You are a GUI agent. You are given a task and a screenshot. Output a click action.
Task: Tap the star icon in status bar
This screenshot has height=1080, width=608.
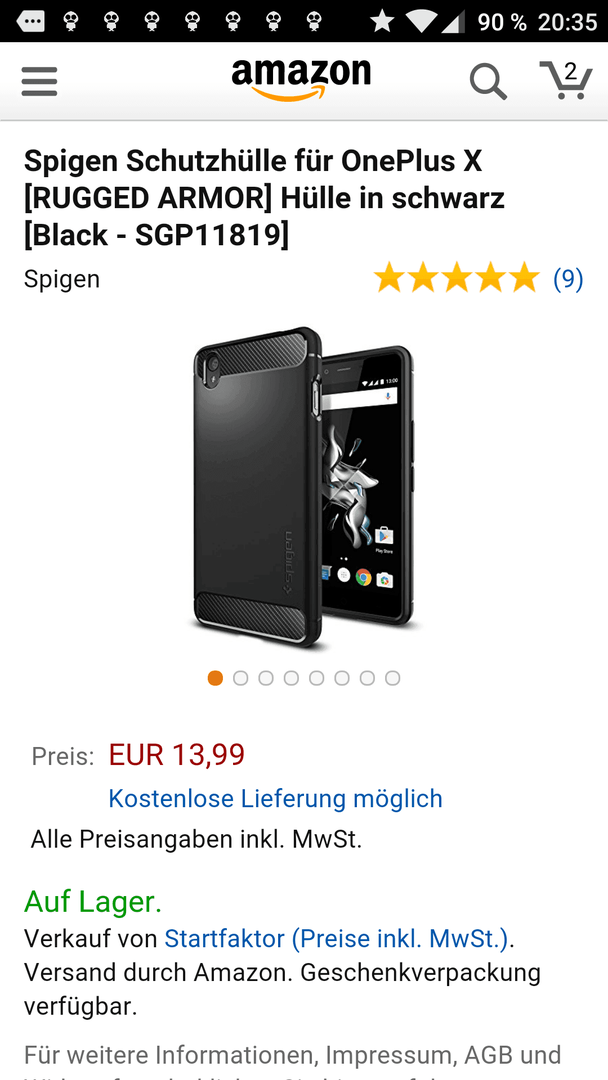382,21
